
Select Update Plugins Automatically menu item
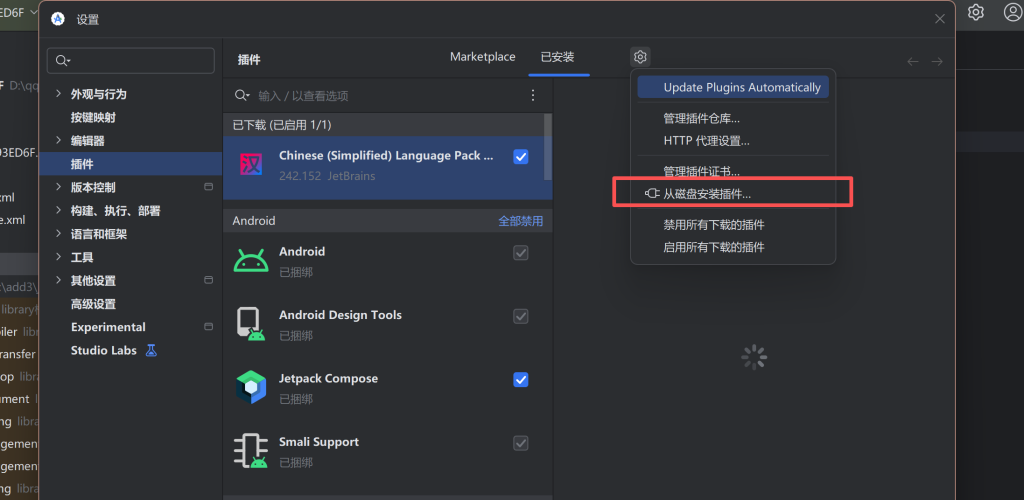click(733, 87)
